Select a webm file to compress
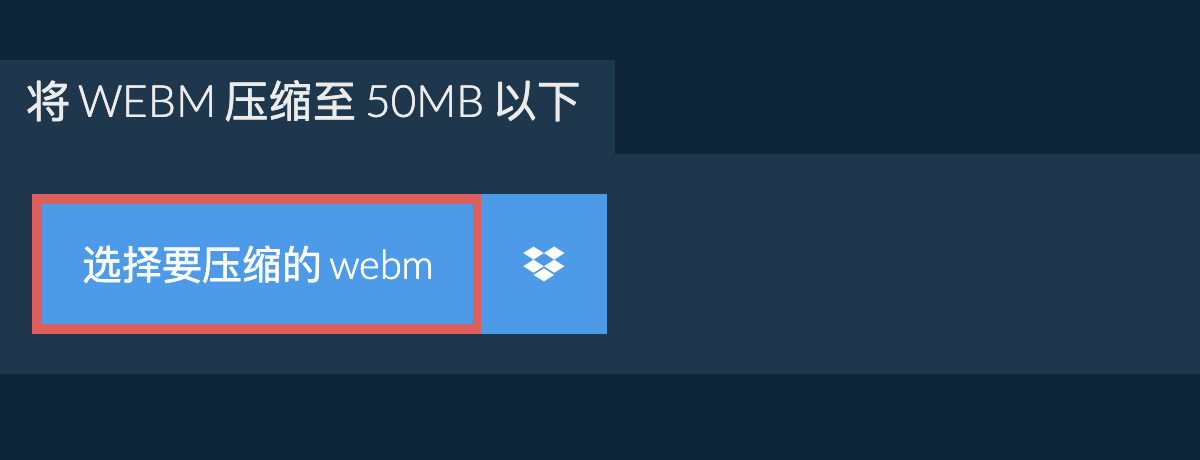 (257, 264)
